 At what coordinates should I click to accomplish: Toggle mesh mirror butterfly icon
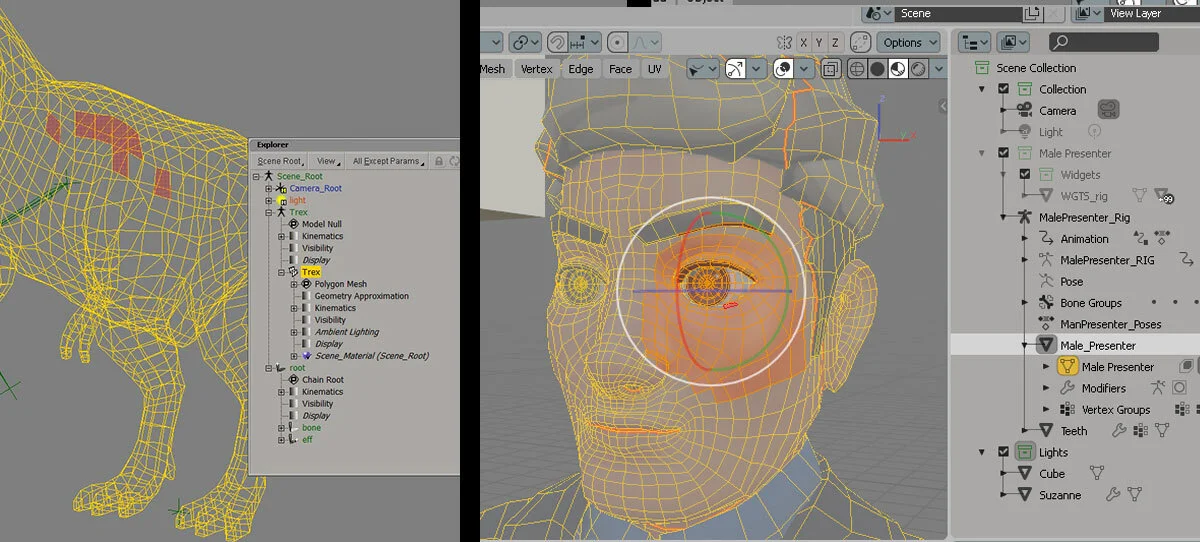(x=785, y=43)
